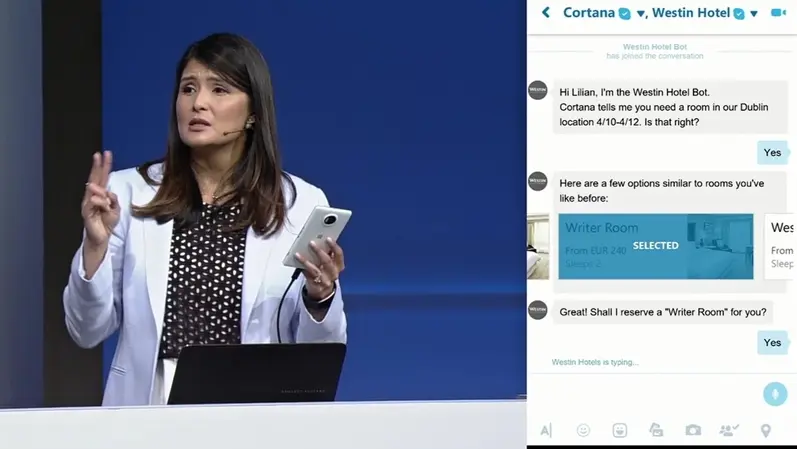Go back using the header arrow
Image resolution: width=797 pixels, height=449 pixels.
point(546,12)
